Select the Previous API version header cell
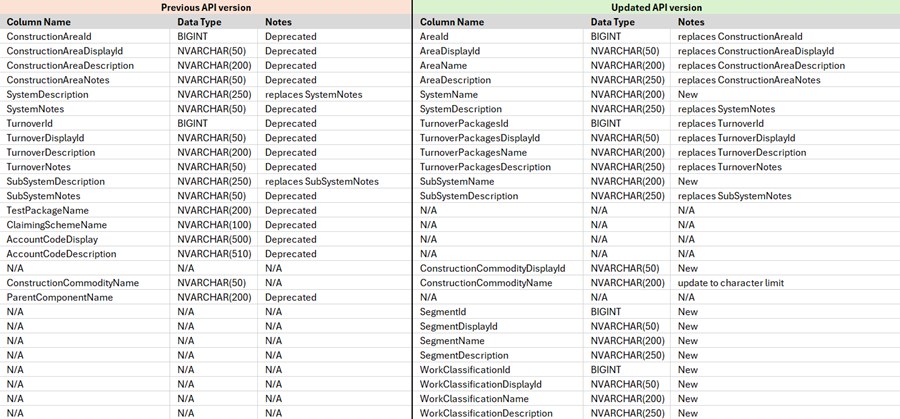Image resolution: width=900 pixels, height=419 pixels. coord(205,7)
